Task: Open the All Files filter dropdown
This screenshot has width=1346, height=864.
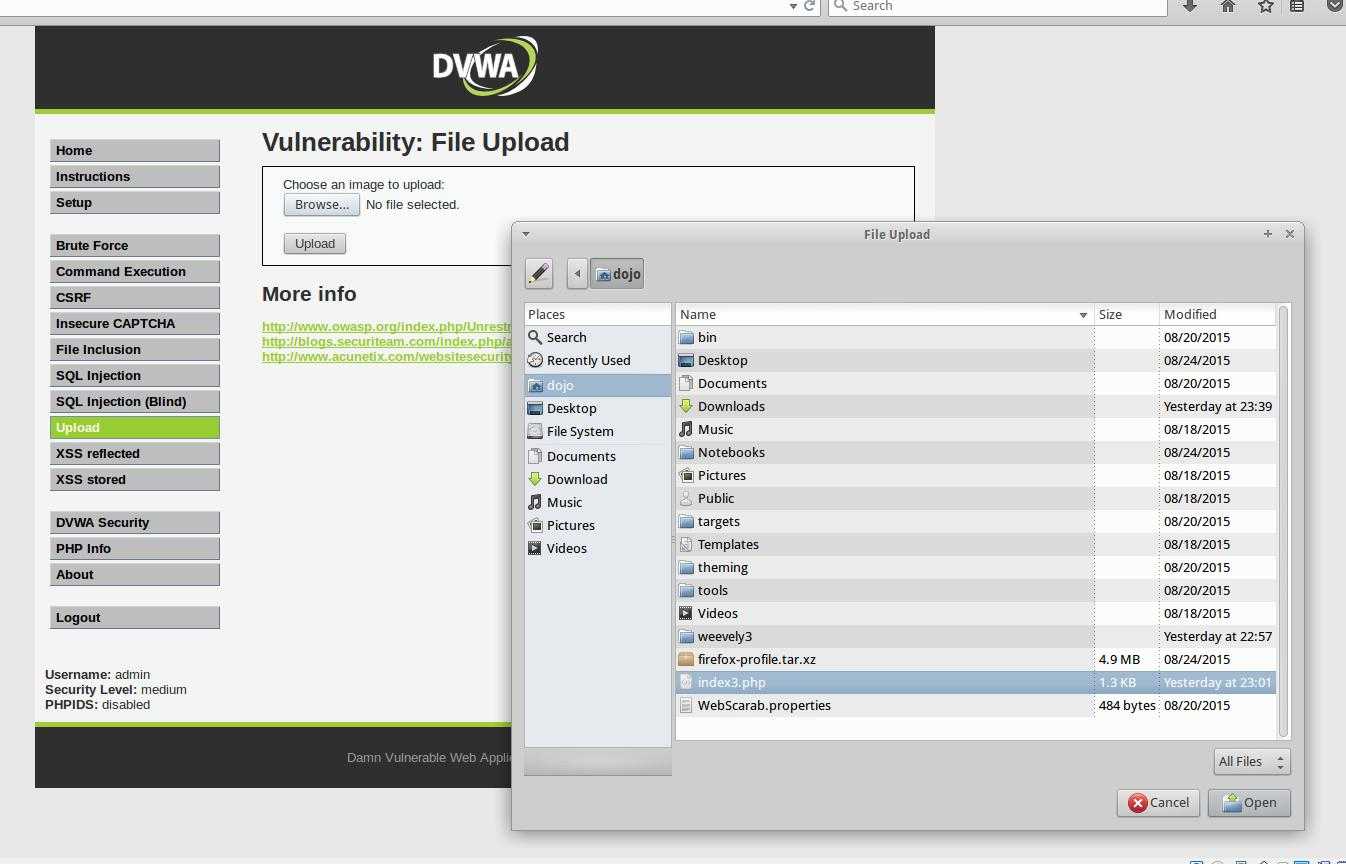Action: point(1251,762)
